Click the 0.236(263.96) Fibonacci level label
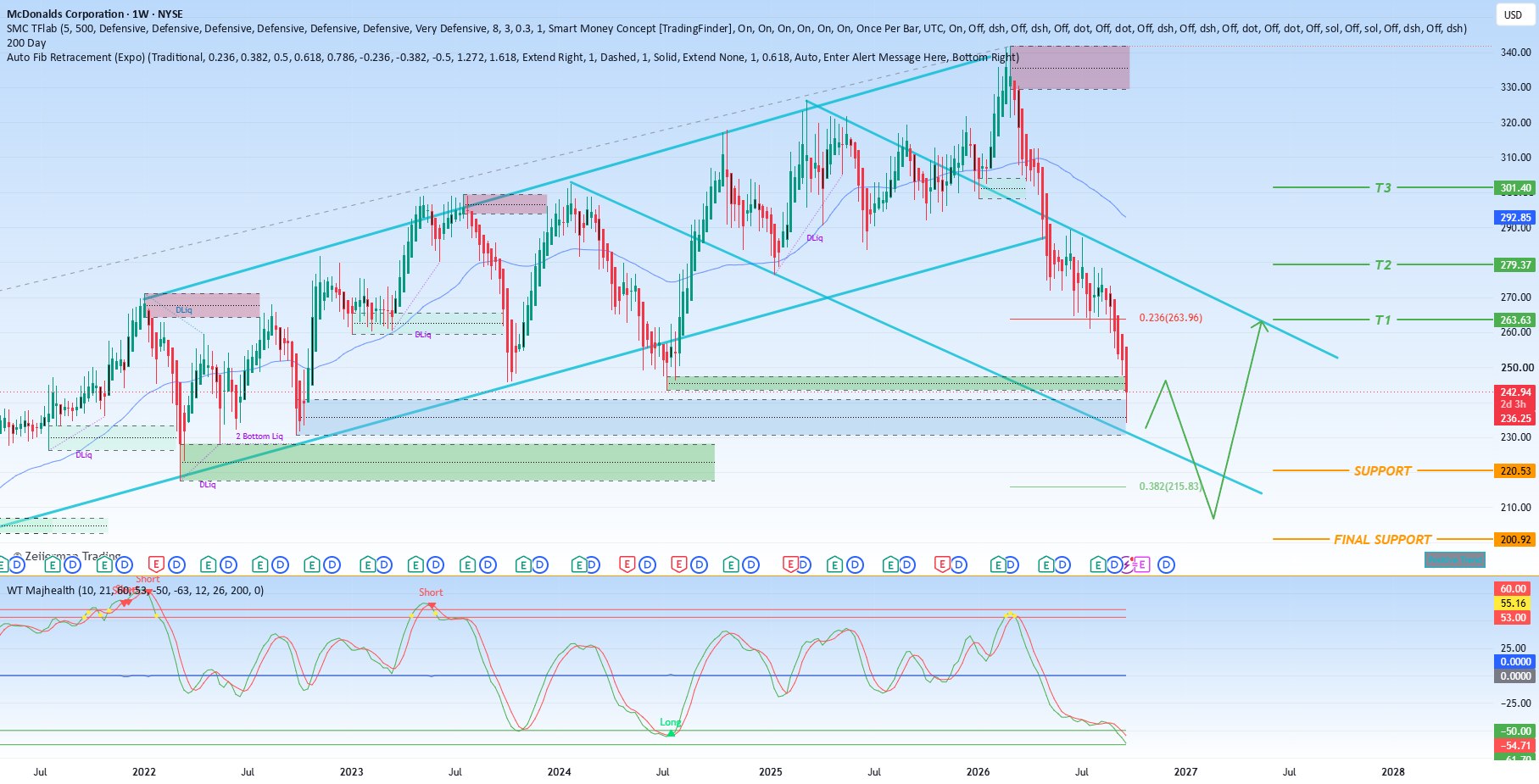Image resolution: width=1539 pixels, height=784 pixels. click(x=1170, y=318)
